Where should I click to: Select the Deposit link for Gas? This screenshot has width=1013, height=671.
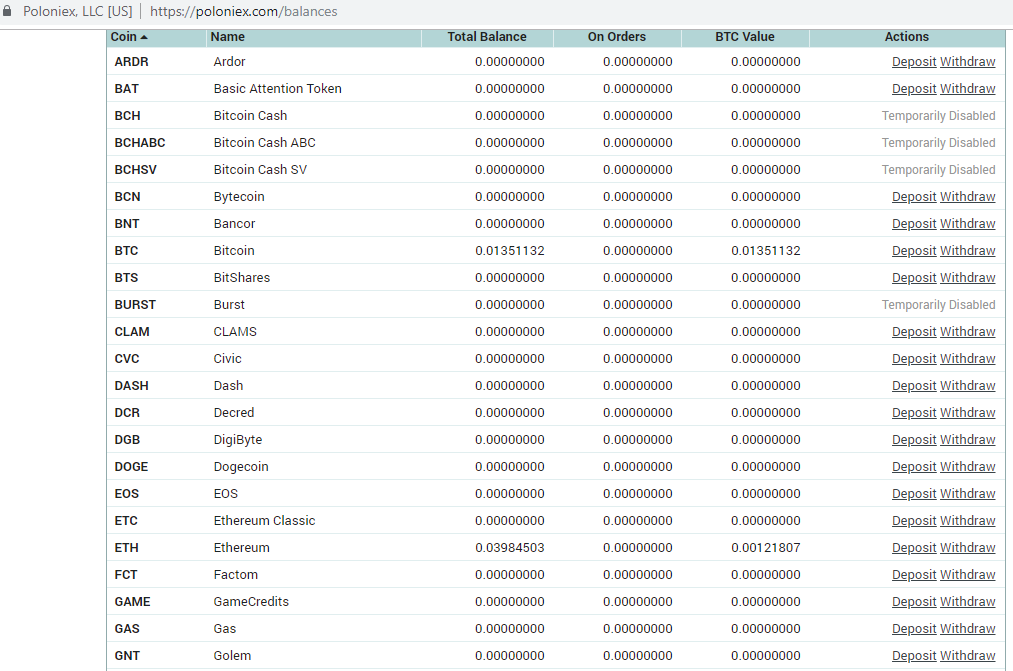[x=914, y=629]
